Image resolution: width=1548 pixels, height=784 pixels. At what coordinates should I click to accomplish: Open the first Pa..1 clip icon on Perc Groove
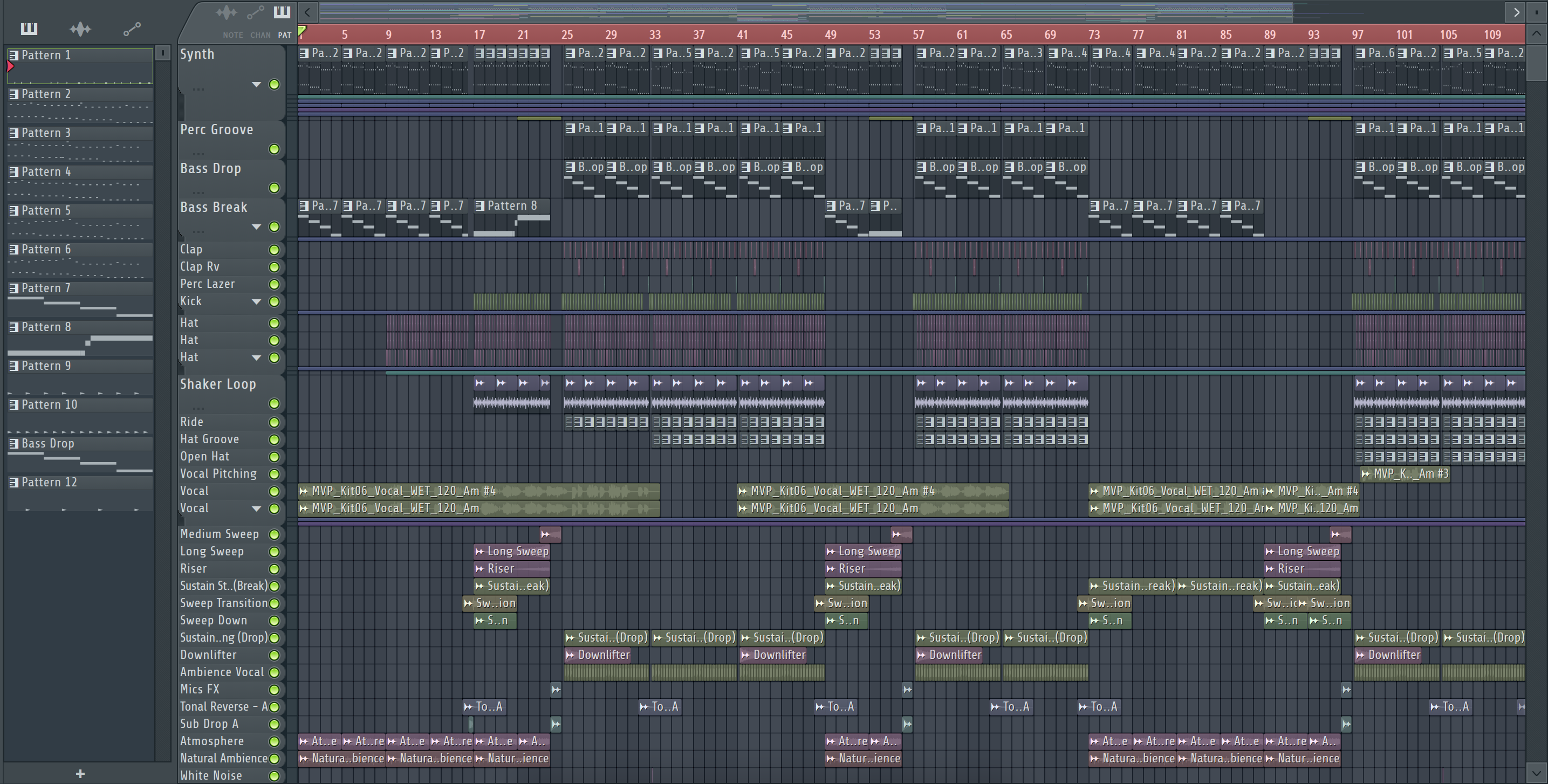[570, 128]
